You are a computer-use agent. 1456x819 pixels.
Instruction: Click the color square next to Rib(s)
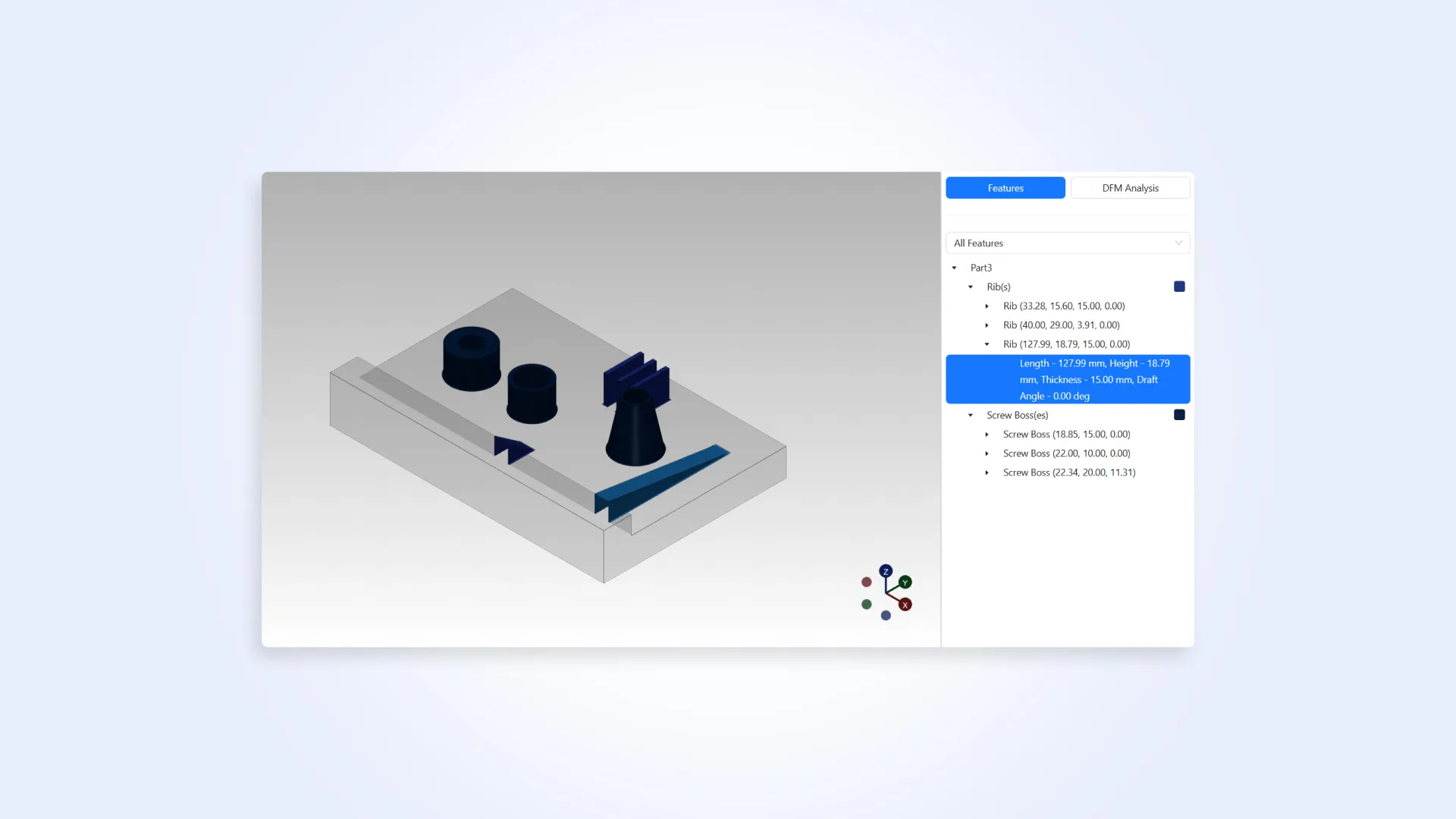point(1179,286)
